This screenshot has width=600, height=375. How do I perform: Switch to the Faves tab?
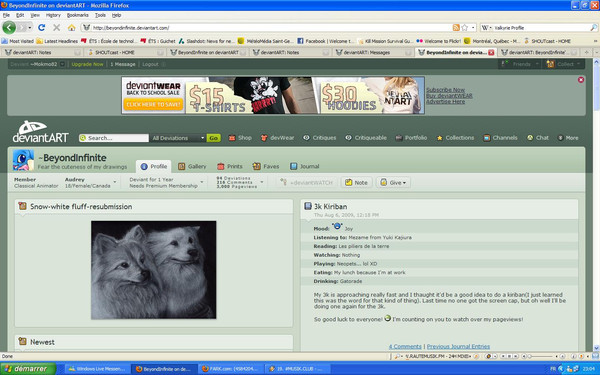click(266, 166)
